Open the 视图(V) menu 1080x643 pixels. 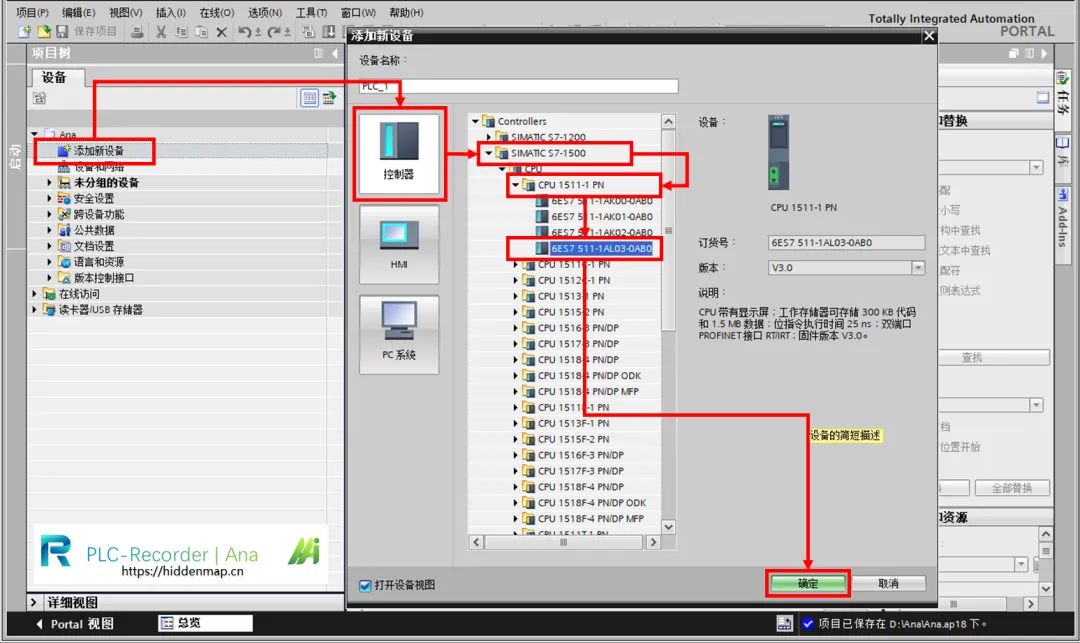[125, 12]
